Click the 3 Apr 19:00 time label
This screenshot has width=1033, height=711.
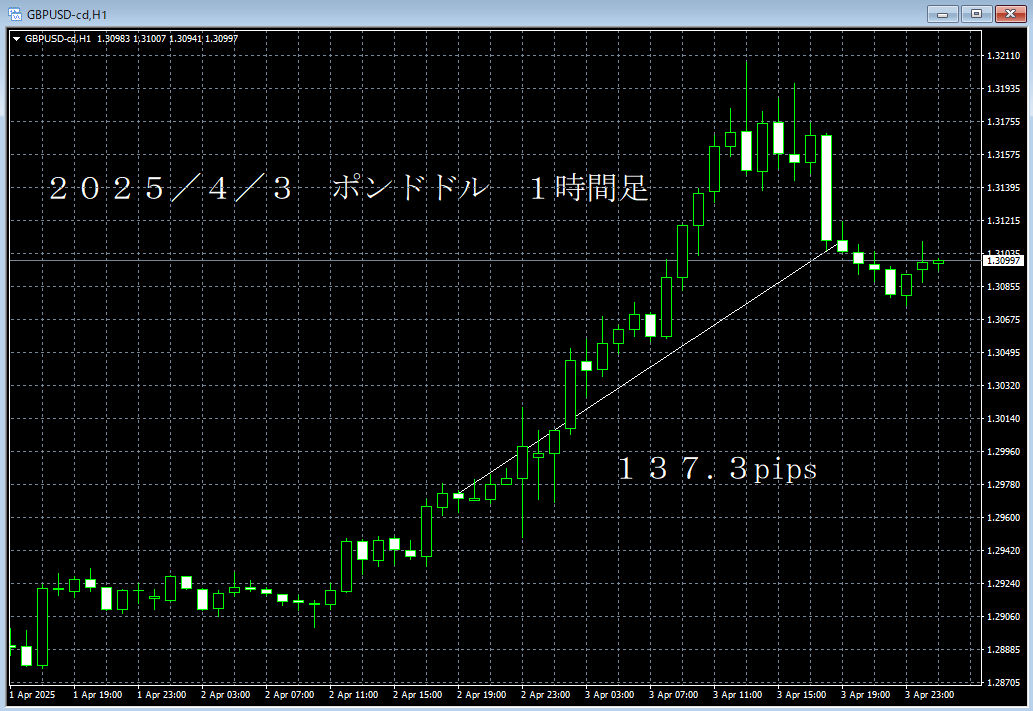(x=865, y=695)
